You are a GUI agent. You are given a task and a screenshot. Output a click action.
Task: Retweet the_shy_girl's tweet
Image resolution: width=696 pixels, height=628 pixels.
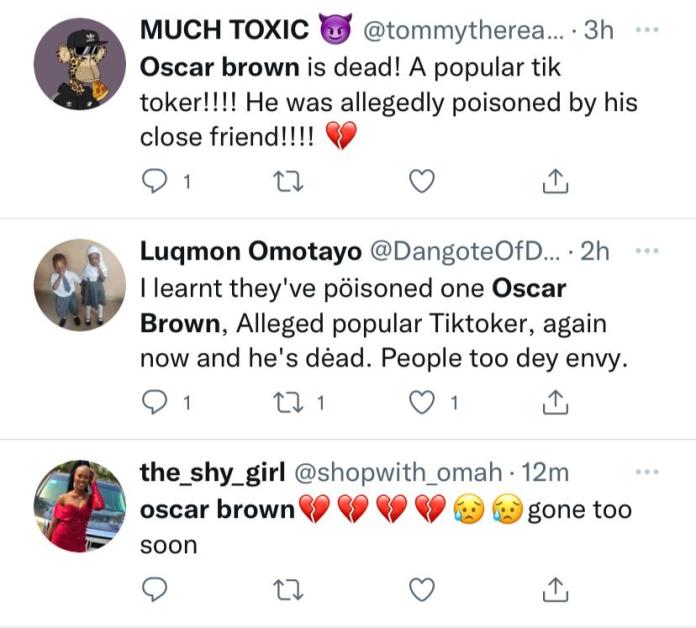[x=288, y=590]
